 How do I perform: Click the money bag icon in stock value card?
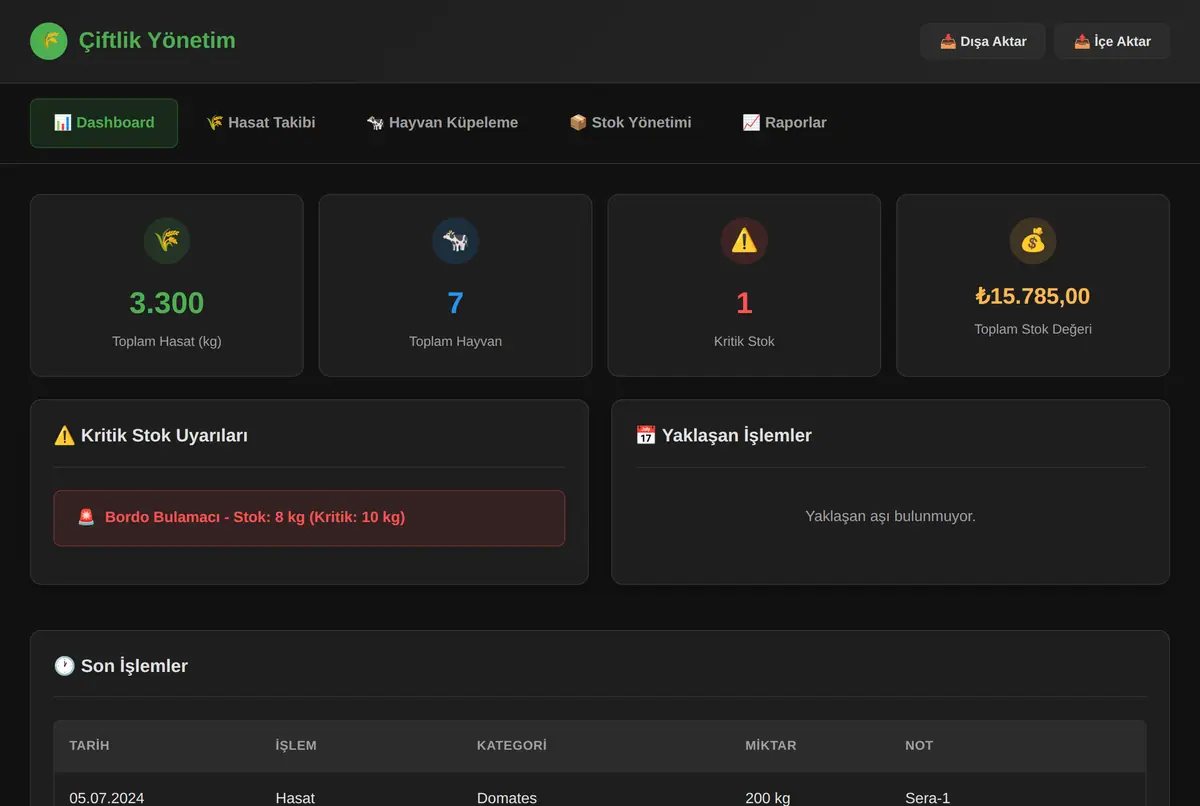pyautogui.click(x=1033, y=241)
